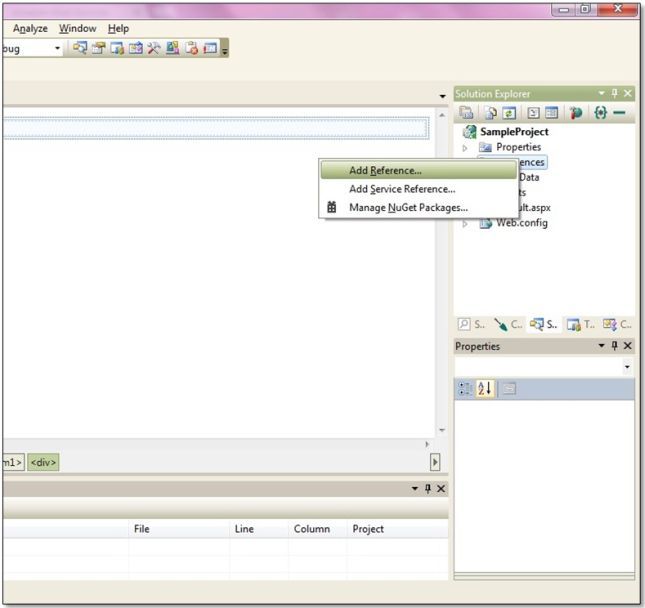Screen dimensions: 645x608
Task: Choose Add Reference... from context menu
Action: pos(418,170)
